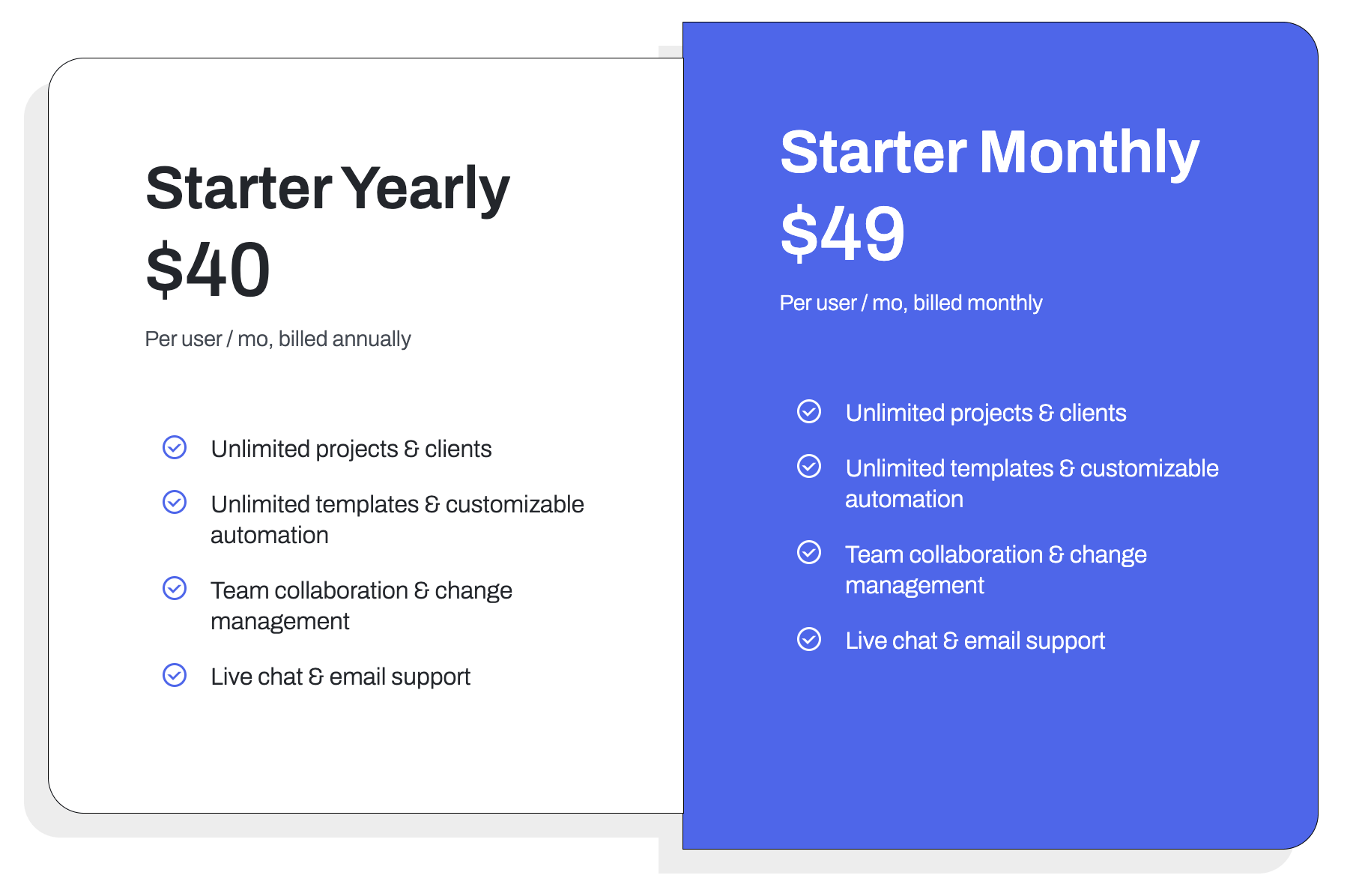Click yearly 'Unlimited projects & clients' feature text
The image size is (1356, 896).
point(351,449)
